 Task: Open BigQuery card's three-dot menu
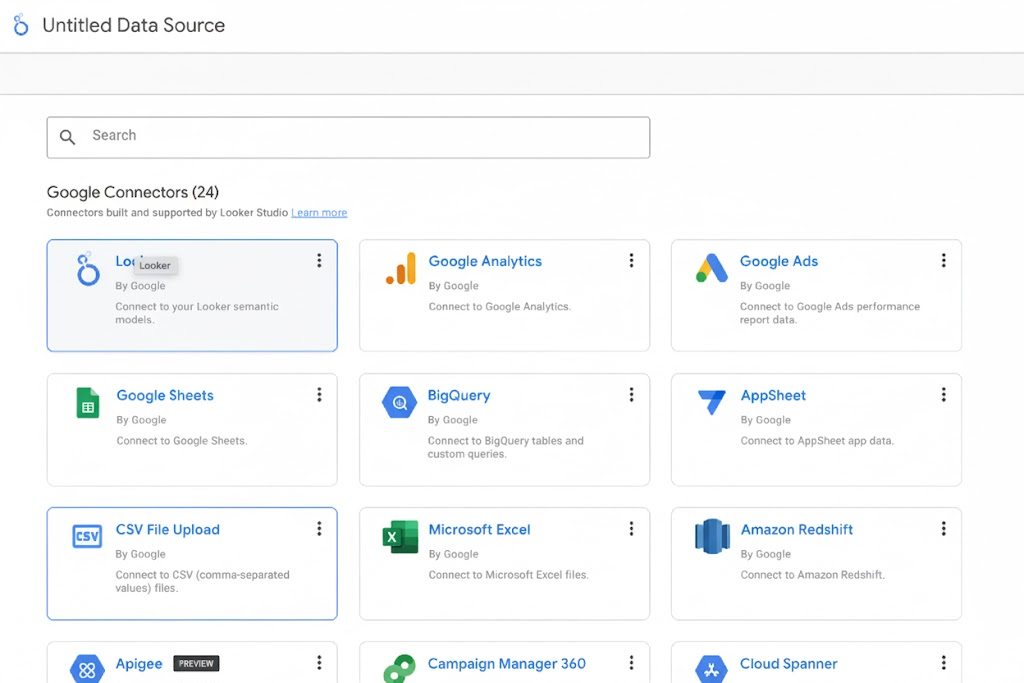[632, 394]
